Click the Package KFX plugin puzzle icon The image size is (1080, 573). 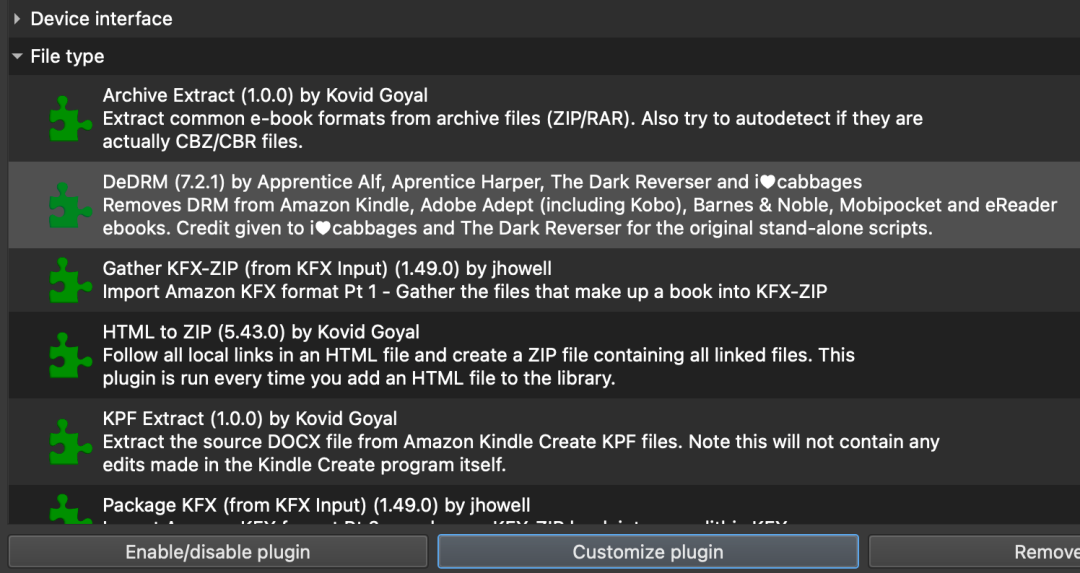pos(70,509)
